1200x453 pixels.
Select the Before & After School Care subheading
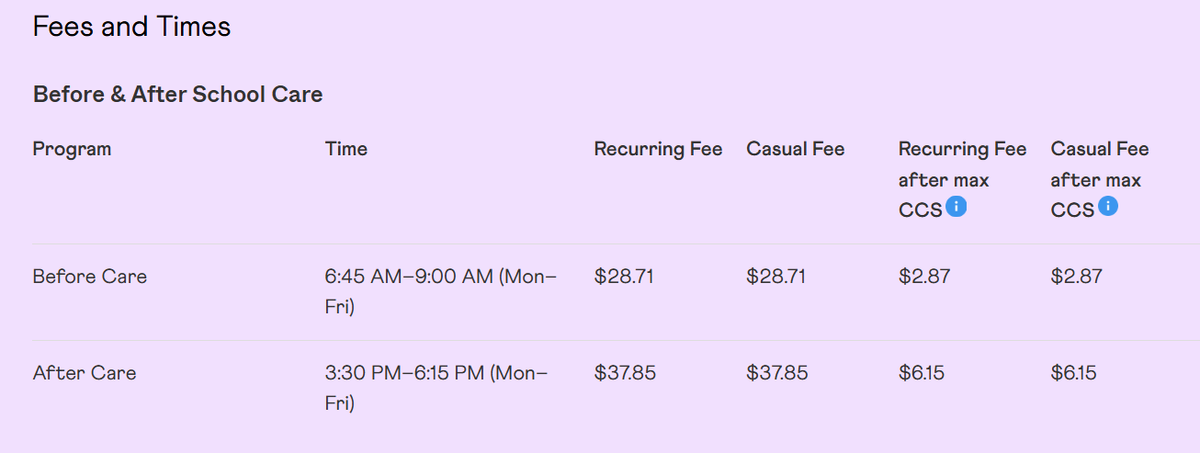tap(178, 95)
